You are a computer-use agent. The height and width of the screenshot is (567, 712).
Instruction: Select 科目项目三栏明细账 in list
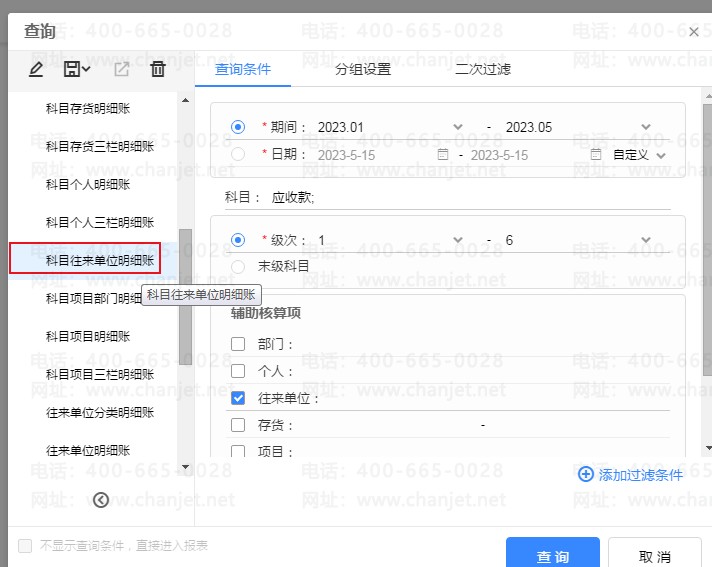[100, 375]
